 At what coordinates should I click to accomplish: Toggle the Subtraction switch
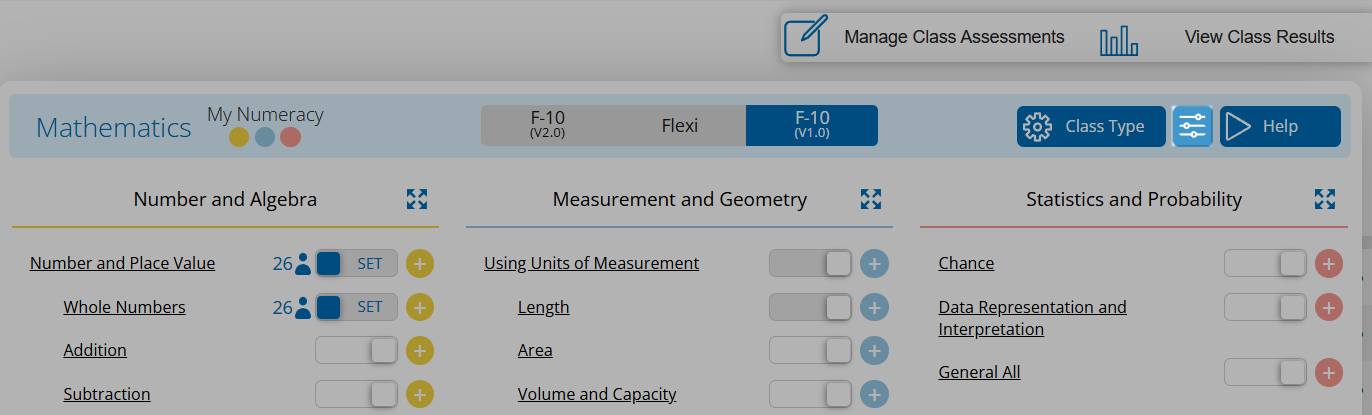(x=356, y=394)
